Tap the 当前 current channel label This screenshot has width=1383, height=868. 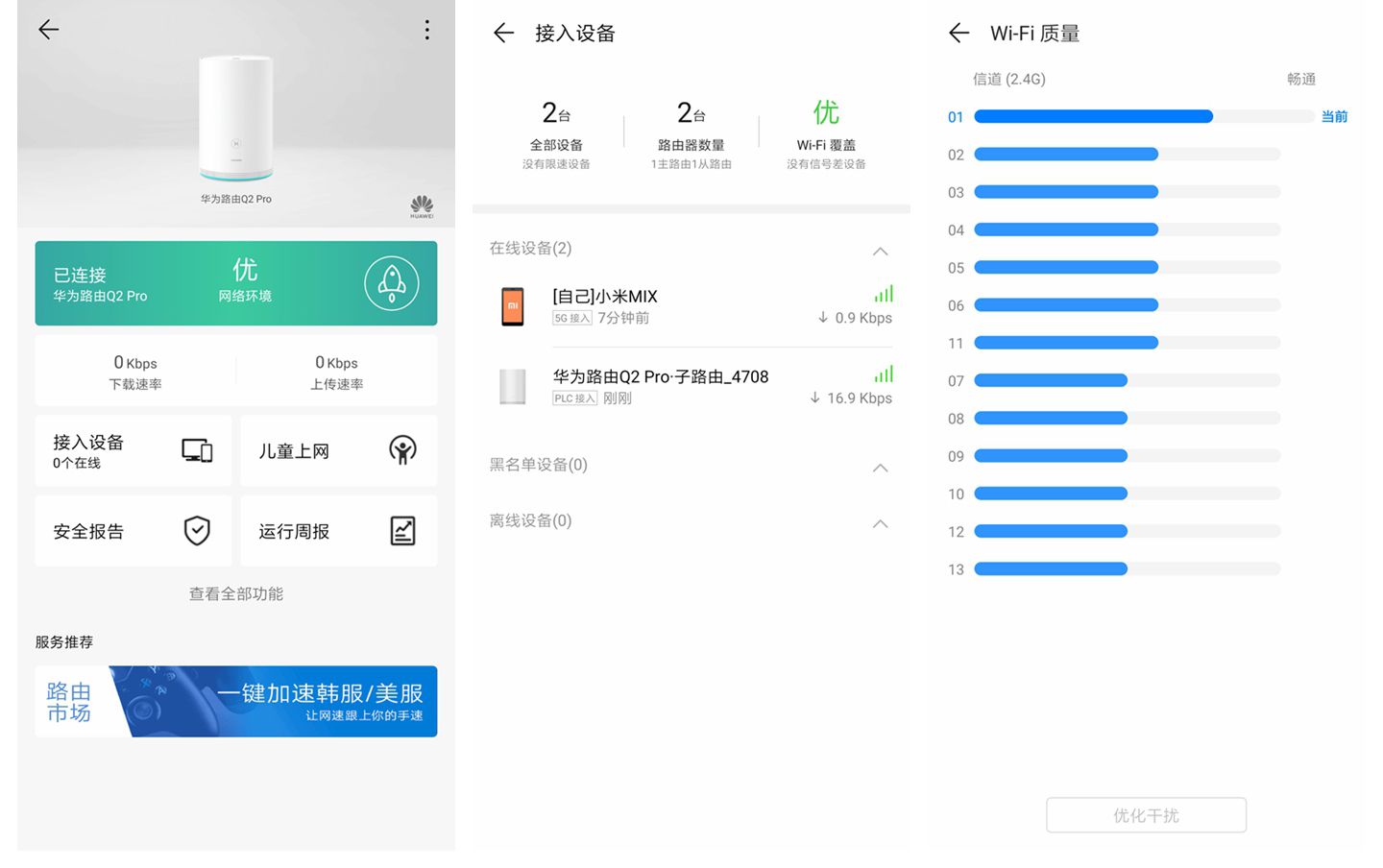click(1334, 116)
